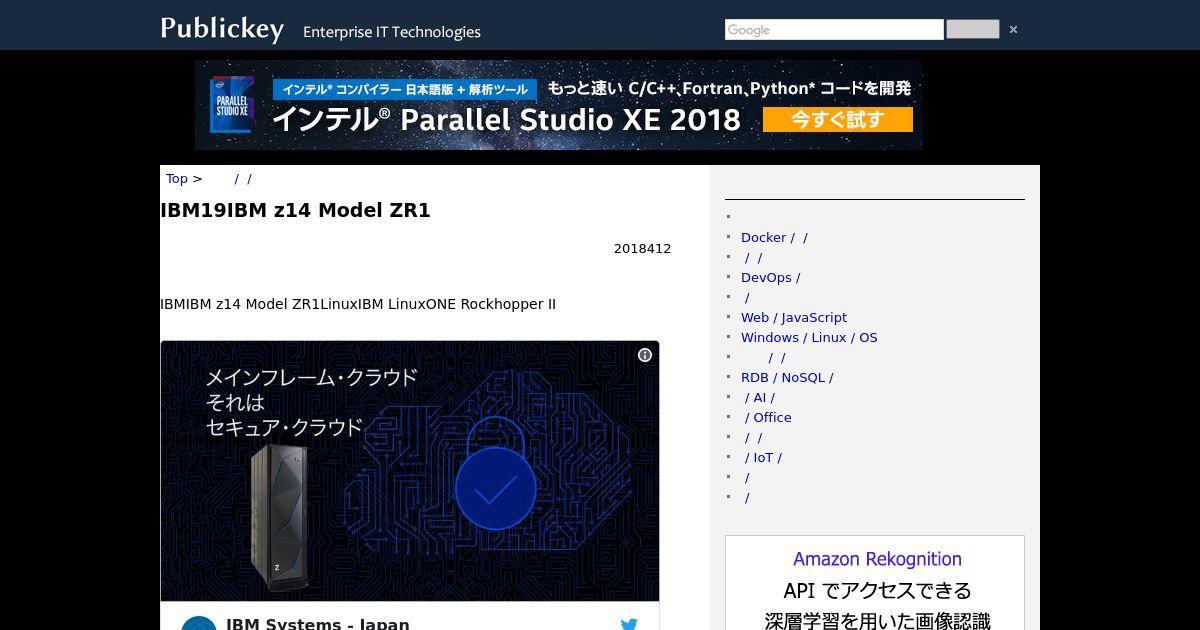
Task: Click the Enterprise IT Technologies tagline
Action: [x=392, y=32]
